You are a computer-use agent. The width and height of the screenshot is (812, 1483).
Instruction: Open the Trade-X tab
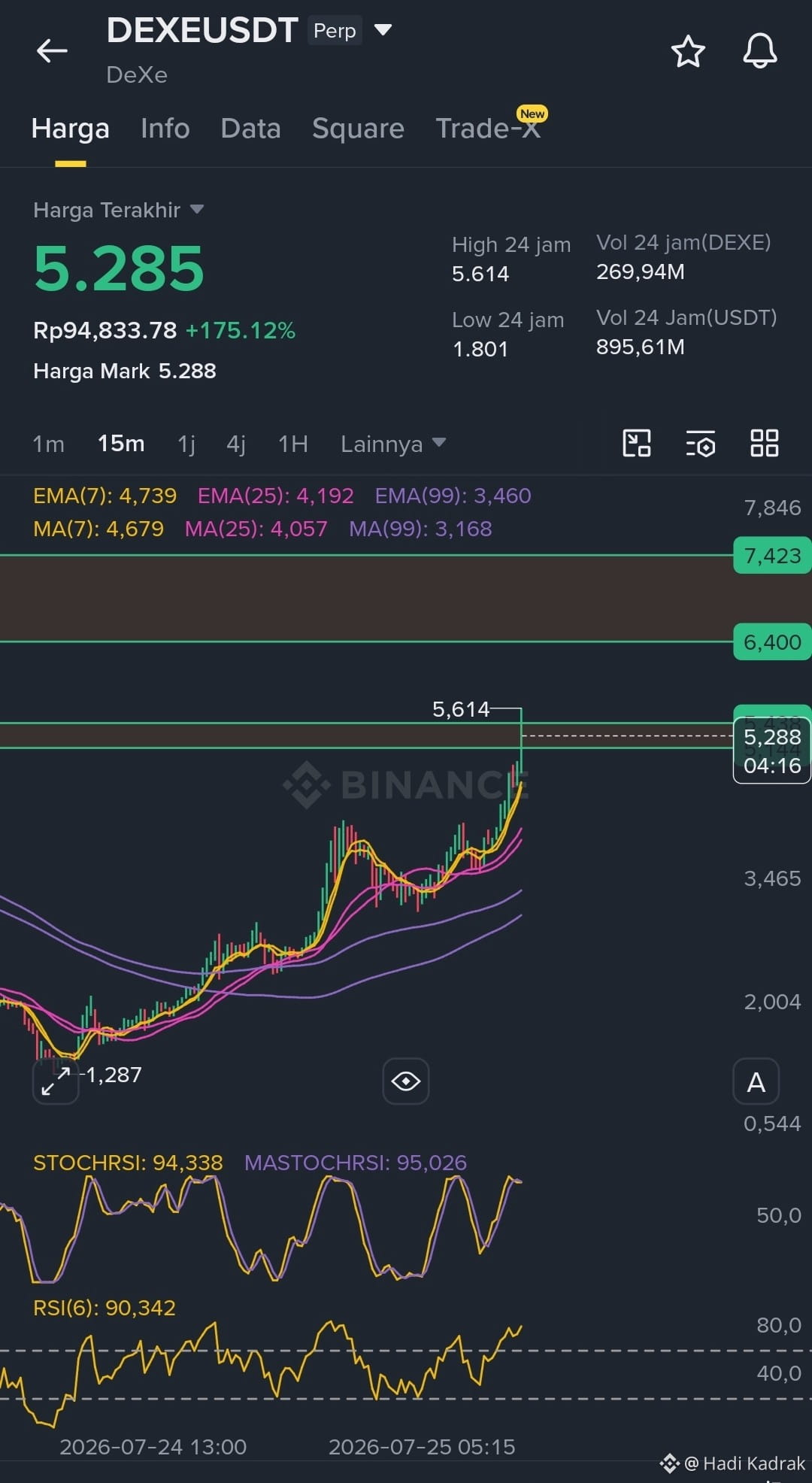pos(489,128)
